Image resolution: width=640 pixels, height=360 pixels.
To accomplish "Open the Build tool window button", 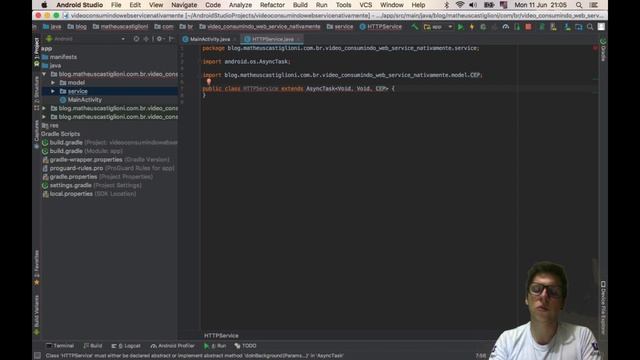I will (93, 346).
